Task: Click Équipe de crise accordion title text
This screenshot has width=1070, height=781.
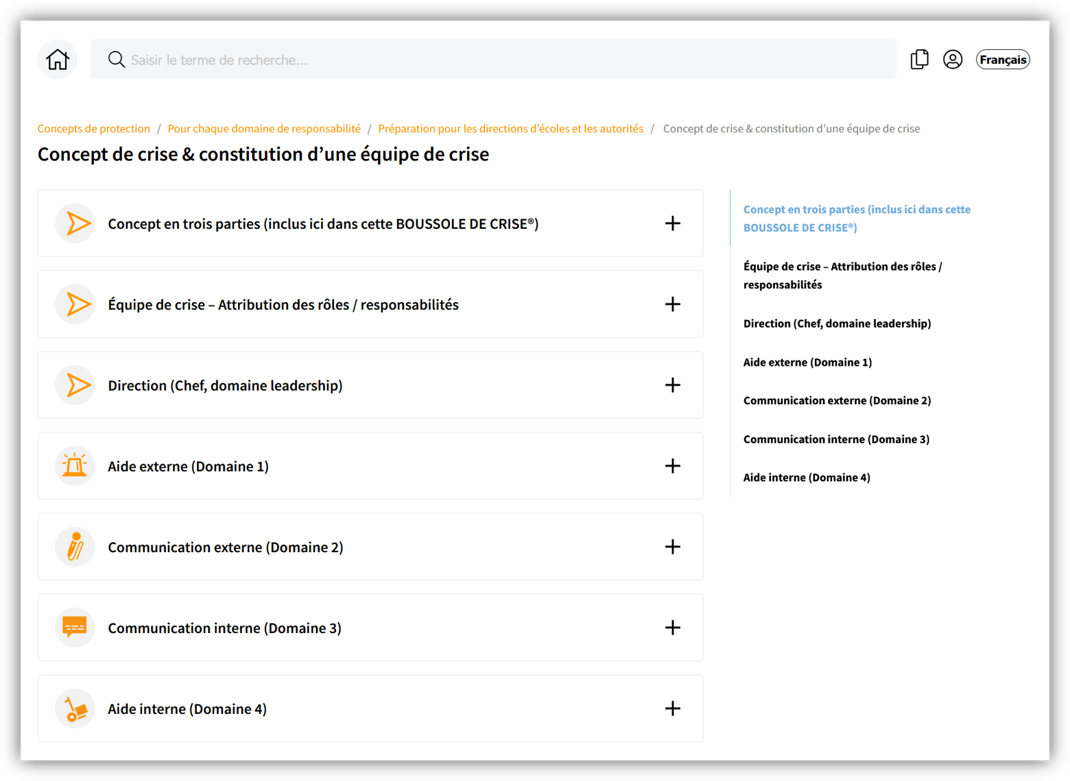Action: (x=283, y=304)
